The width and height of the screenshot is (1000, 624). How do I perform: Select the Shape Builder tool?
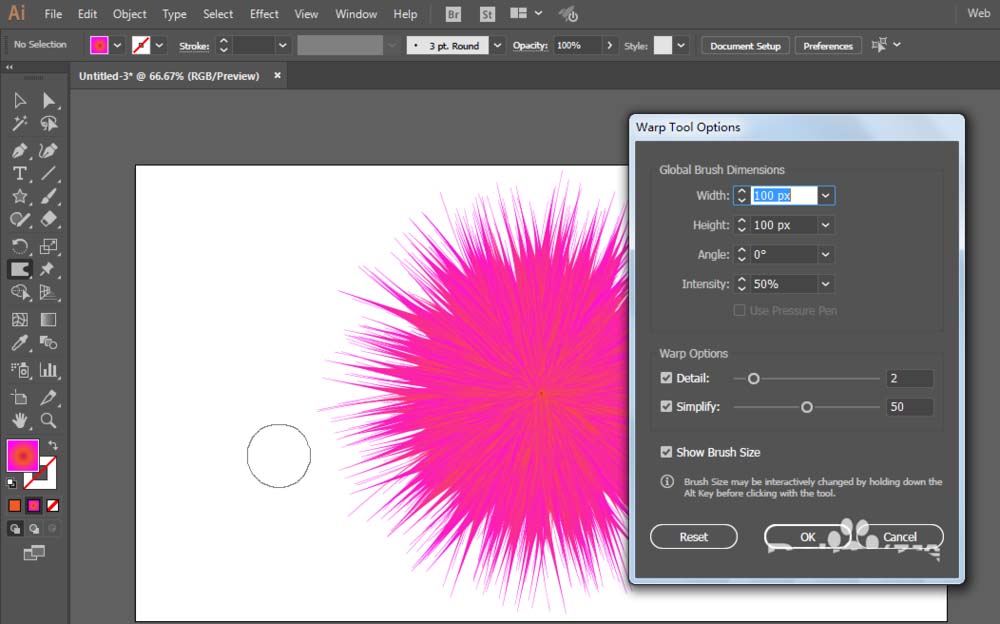pos(20,292)
